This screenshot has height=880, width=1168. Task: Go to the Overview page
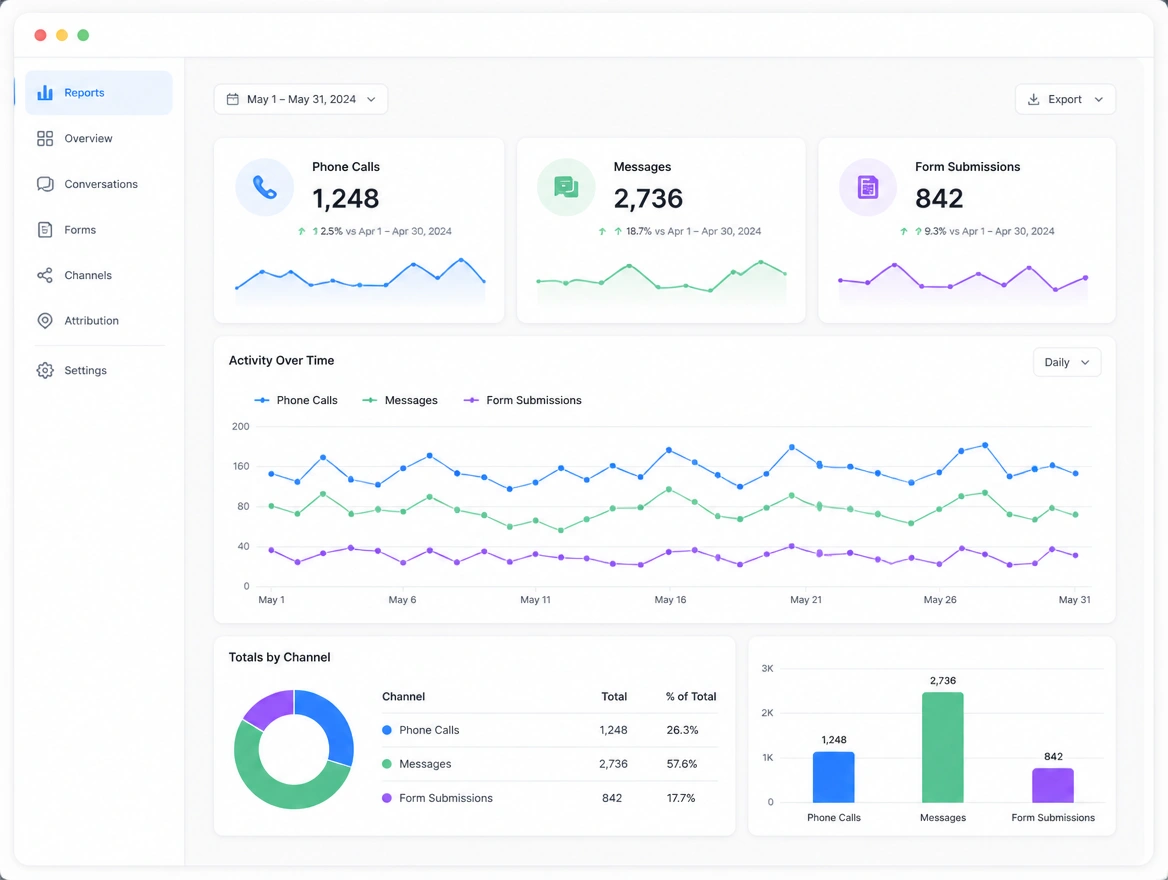coord(99,139)
